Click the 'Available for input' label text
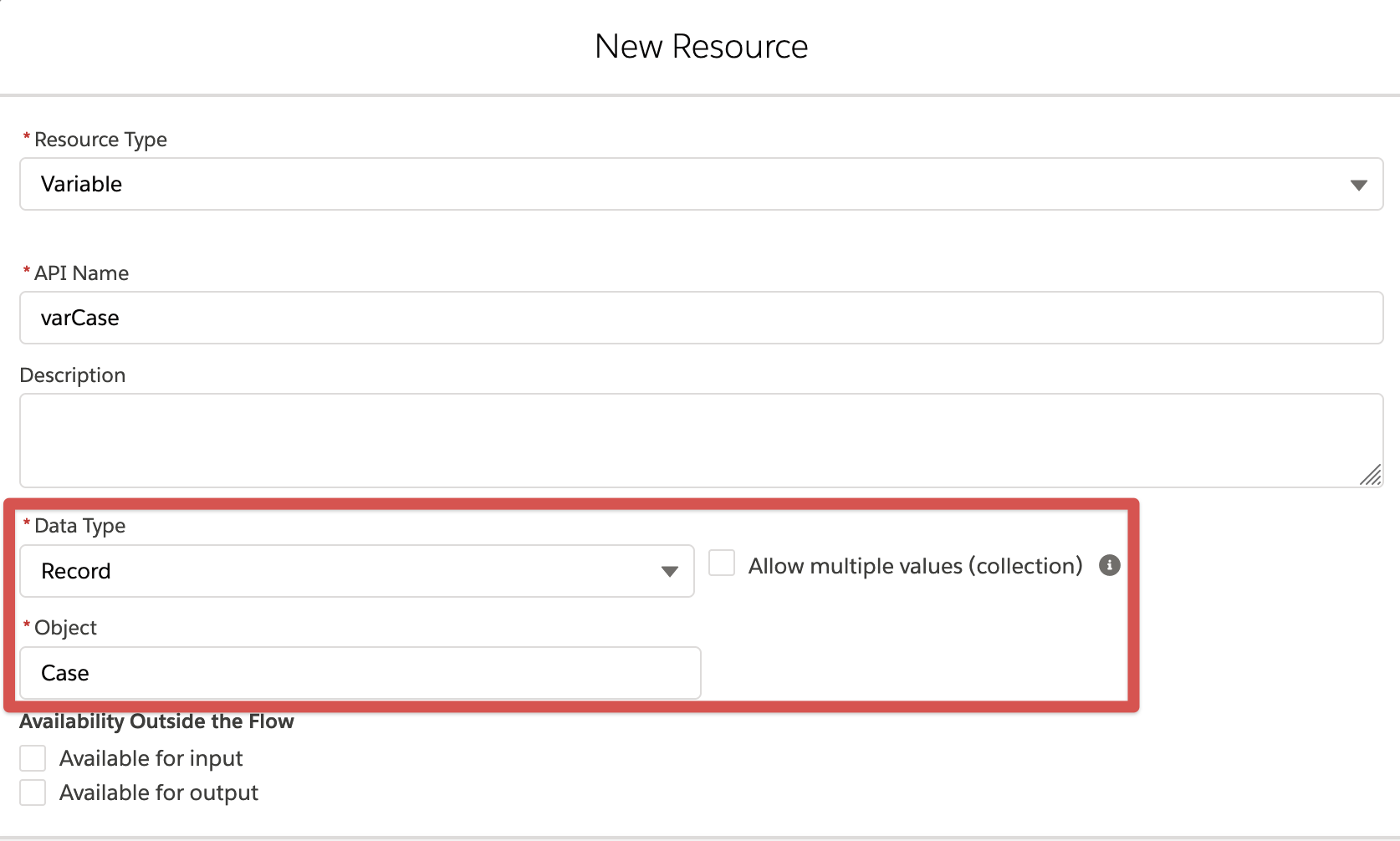1400x841 pixels. click(x=151, y=758)
